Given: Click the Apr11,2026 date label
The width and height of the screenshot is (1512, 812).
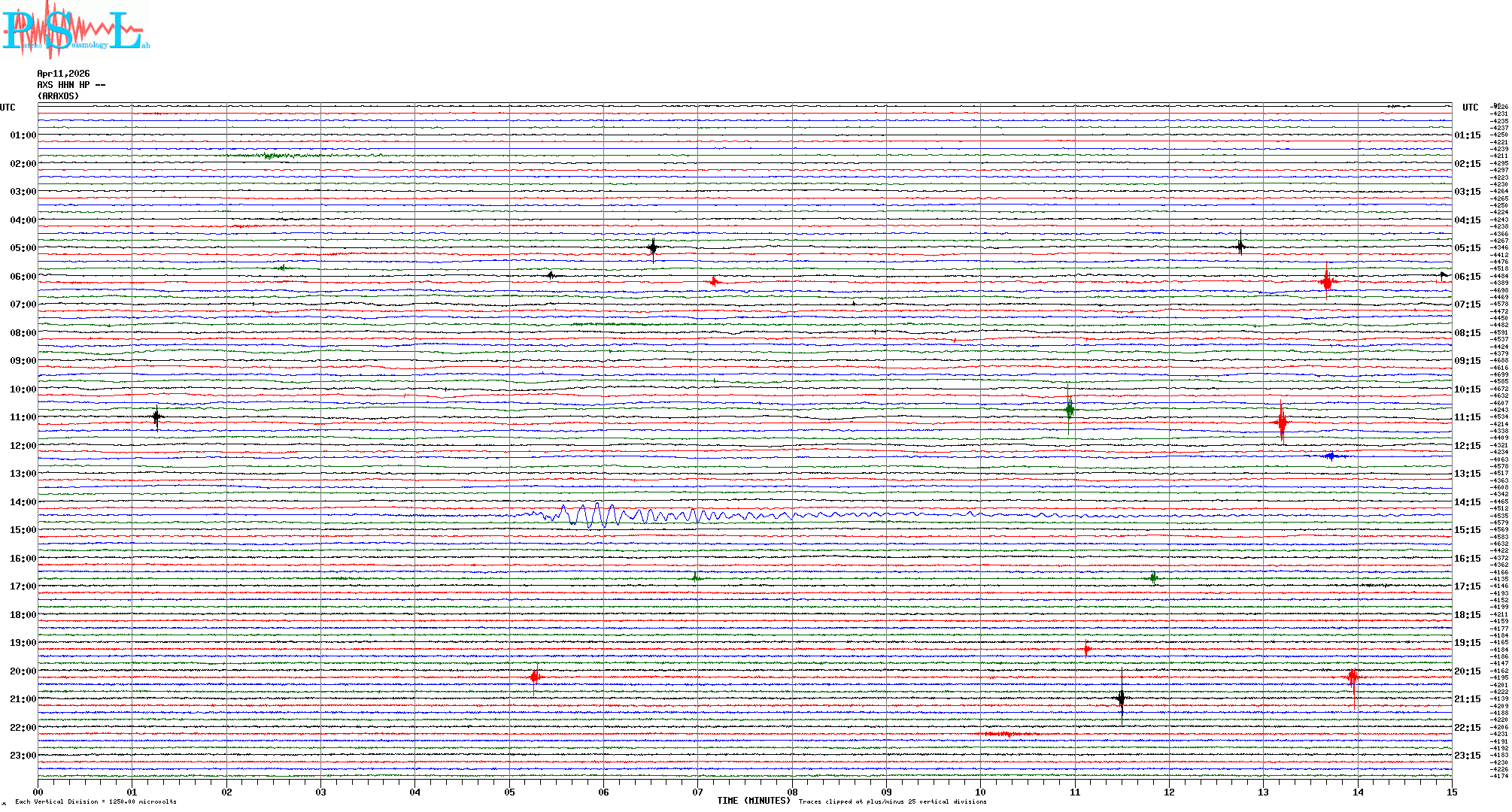Looking at the screenshot, I should tap(63, 74).
